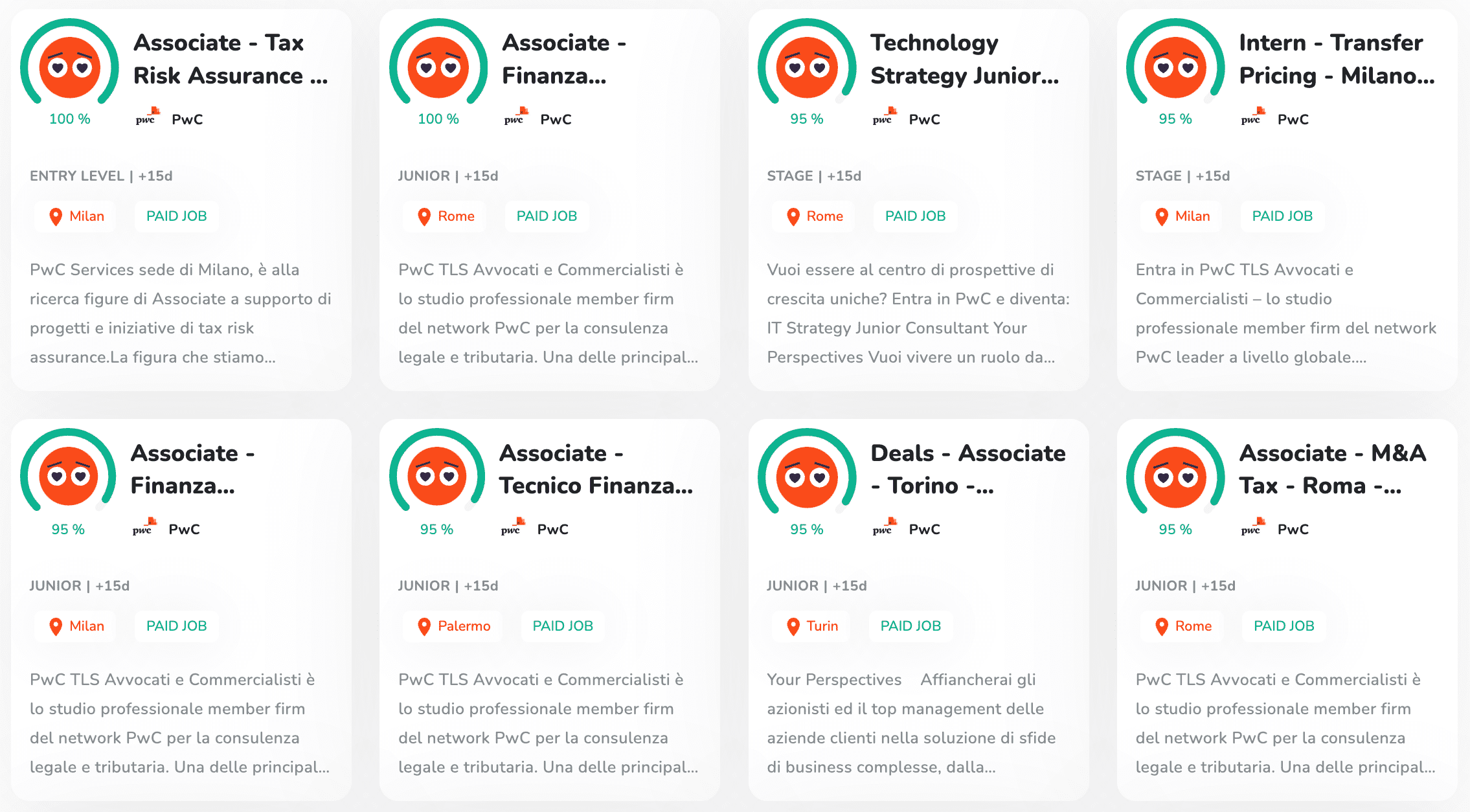Click the 100% match emoji on Tax Risk Assurance card

[x=70, y=67]
